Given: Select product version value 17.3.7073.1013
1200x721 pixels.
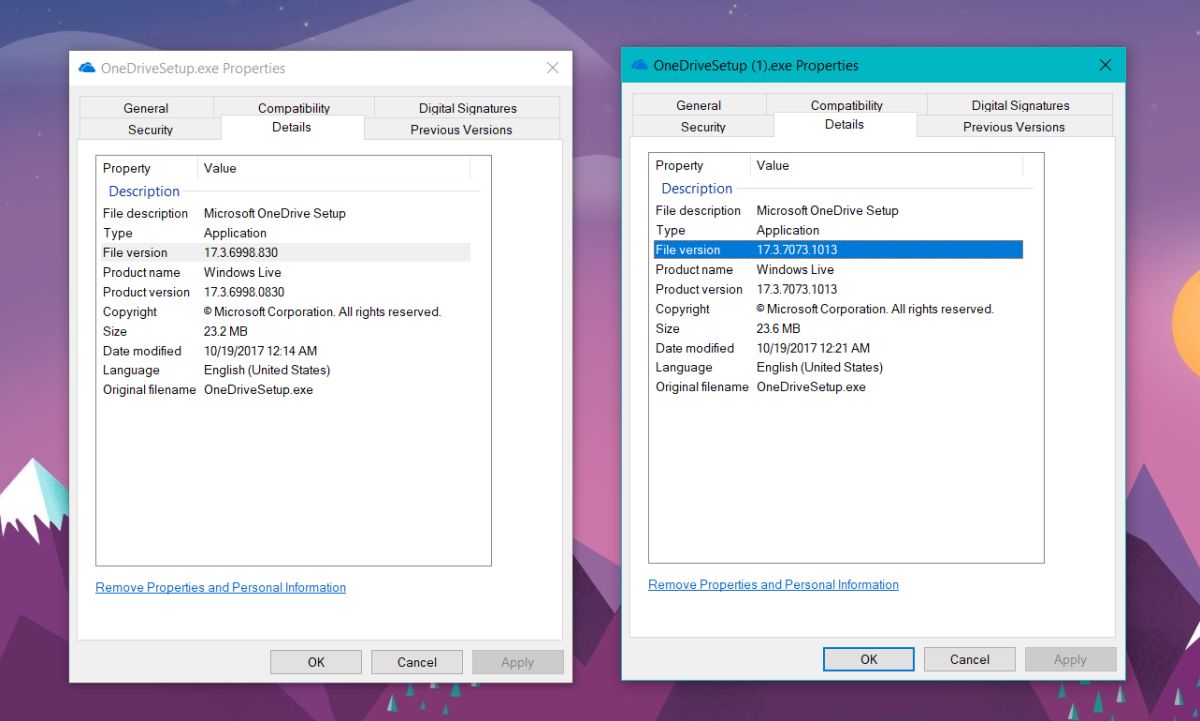Looking at the screenshot, I should [797, 289].
